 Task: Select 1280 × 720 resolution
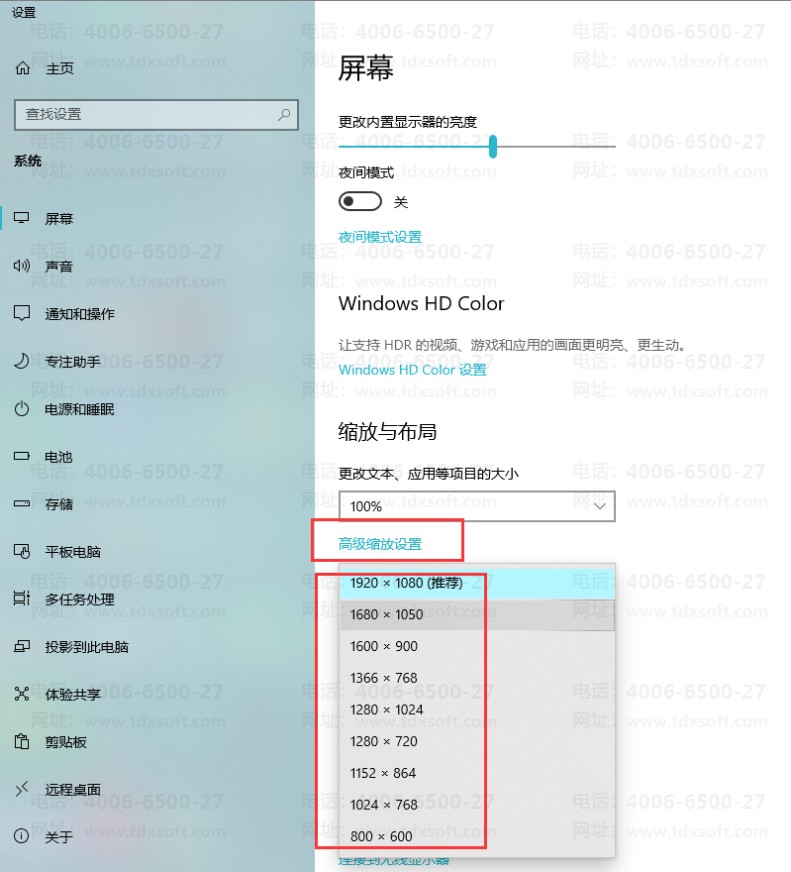pos(477,741)
